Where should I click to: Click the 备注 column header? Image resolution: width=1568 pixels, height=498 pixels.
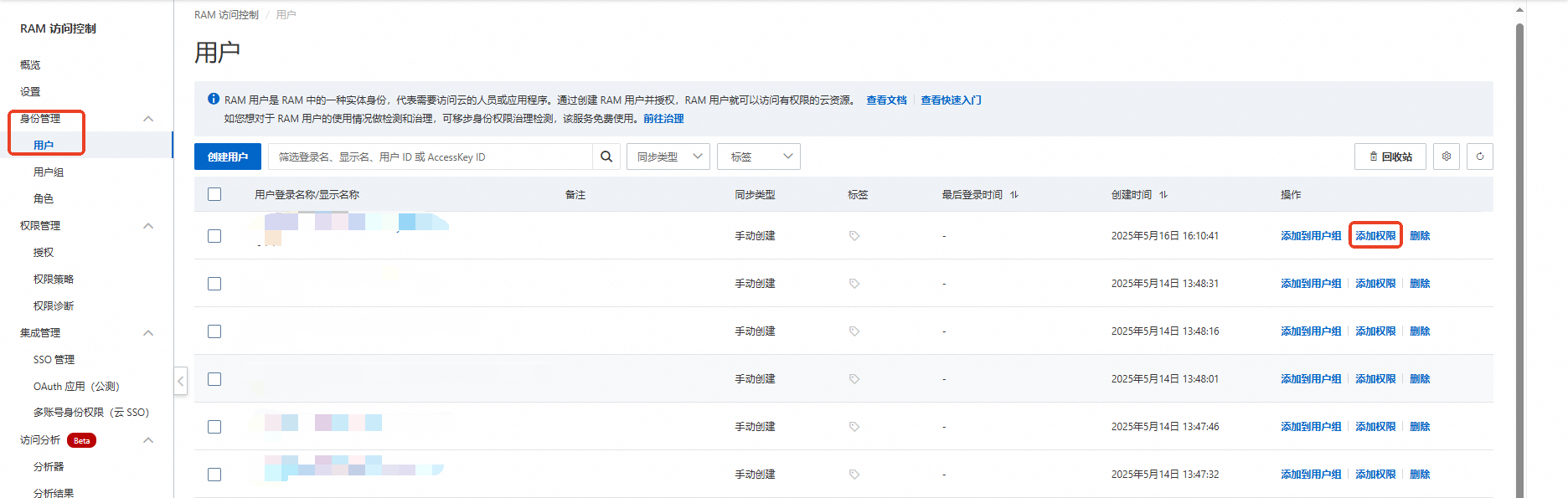click(x=575, y=194)
